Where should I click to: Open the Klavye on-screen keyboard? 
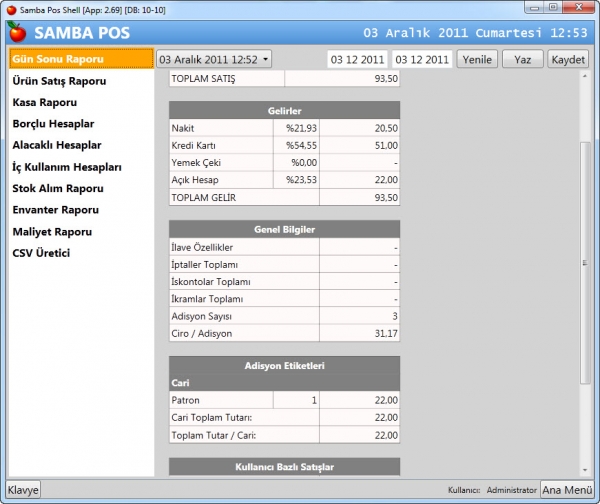click(23, 490)
